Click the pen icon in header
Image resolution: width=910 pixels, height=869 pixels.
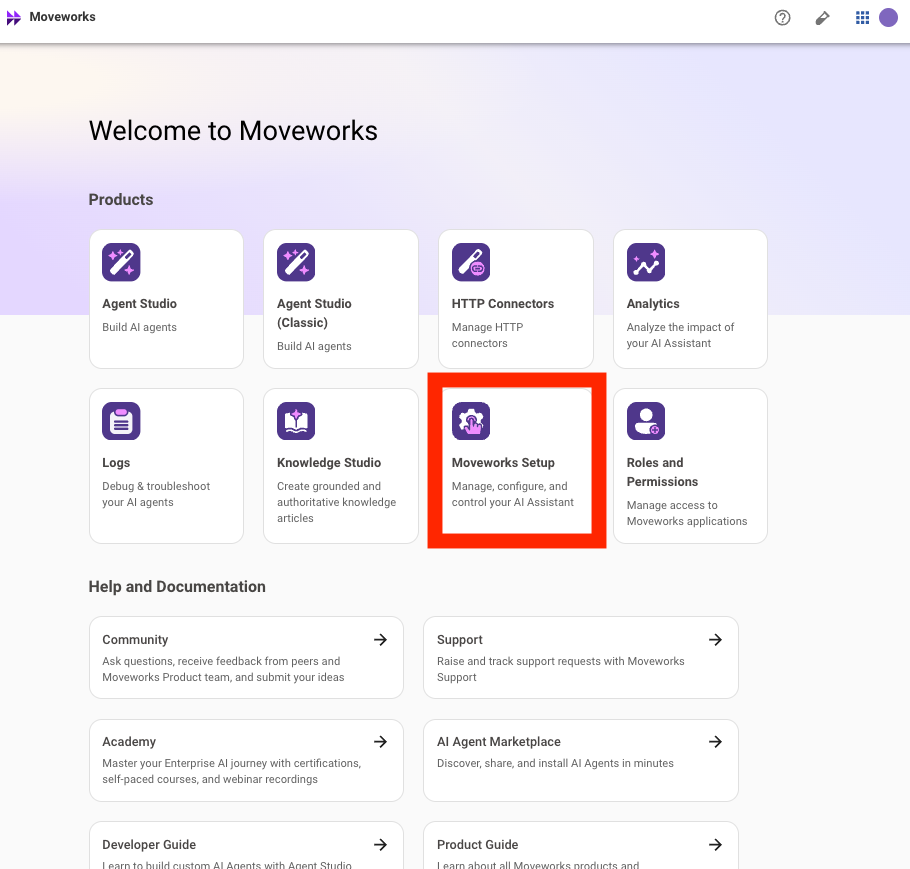(x=823, y=18)
